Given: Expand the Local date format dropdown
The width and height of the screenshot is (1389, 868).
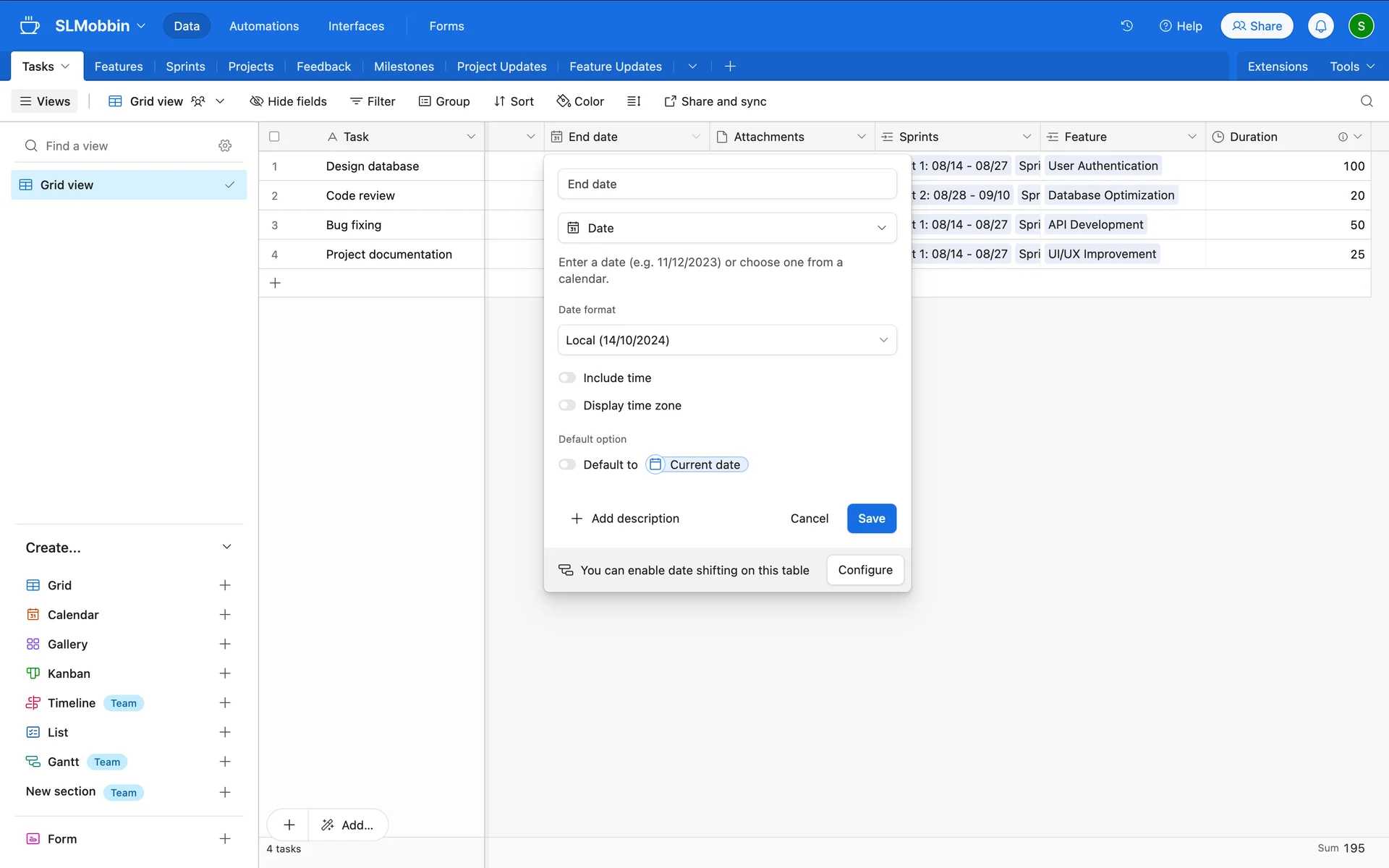Looking at the screenshot, I should click(727, 340).
